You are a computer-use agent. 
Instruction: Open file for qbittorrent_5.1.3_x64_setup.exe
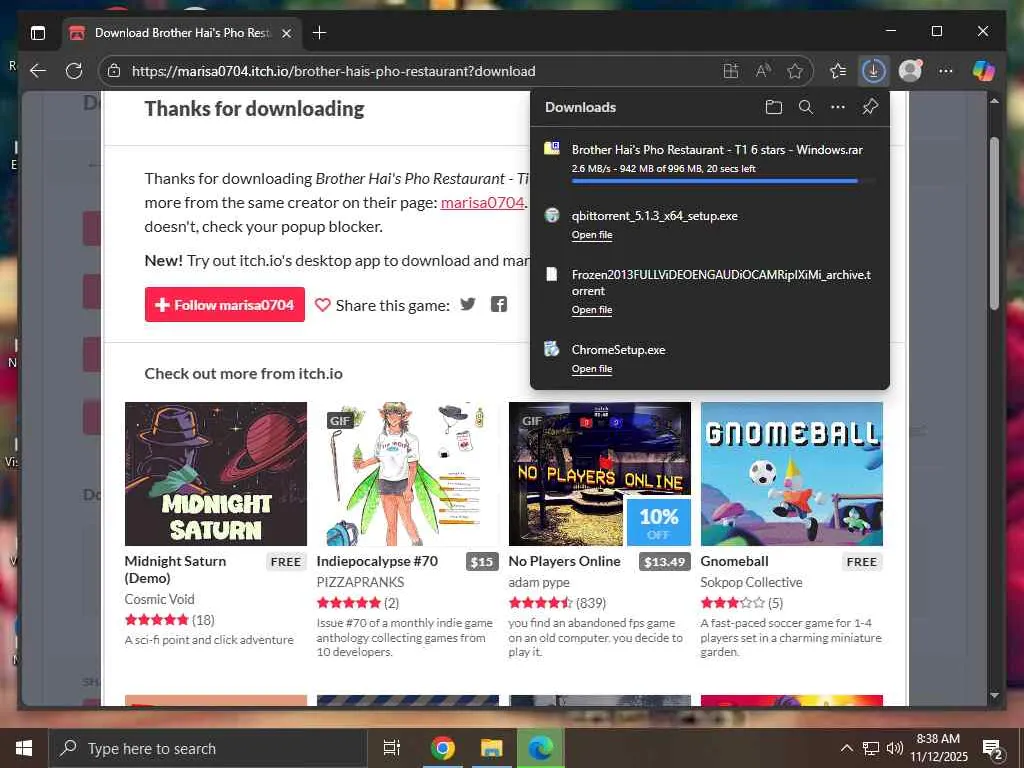click(x=592, y=235)
